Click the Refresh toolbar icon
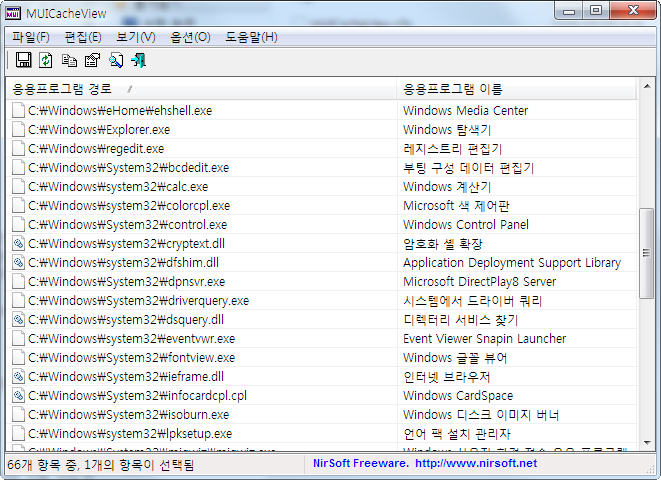The image size is (661, 480). point(46,61)
